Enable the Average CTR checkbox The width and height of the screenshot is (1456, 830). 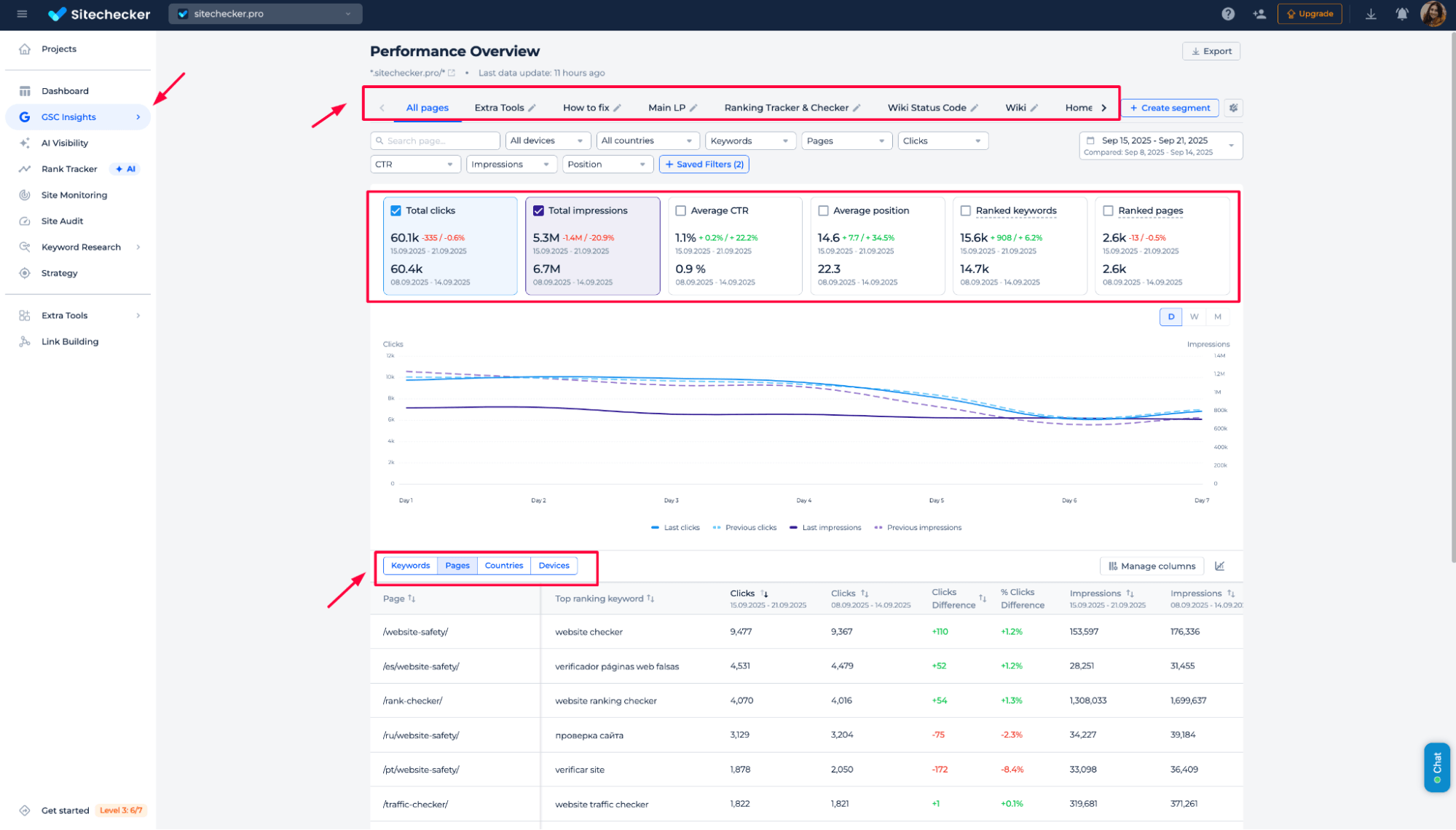click(680, 211)
